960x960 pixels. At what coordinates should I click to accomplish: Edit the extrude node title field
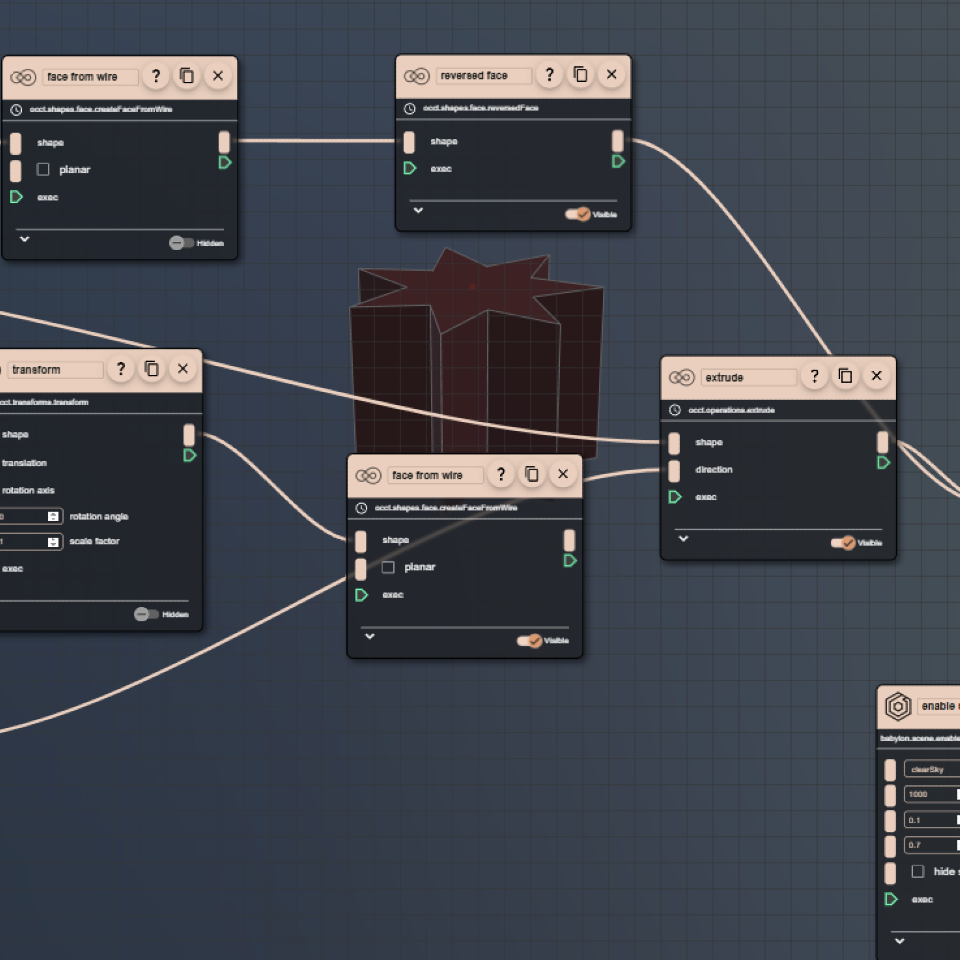click(x=749, y=377)
